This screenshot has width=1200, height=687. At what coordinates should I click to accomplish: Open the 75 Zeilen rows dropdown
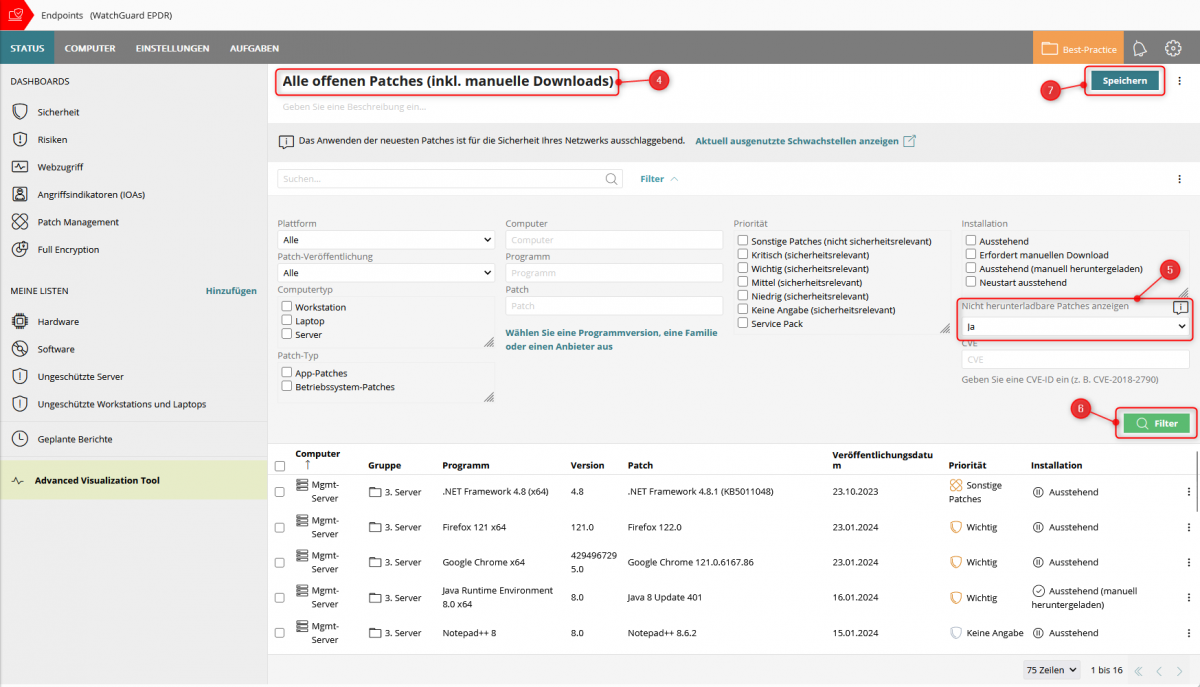pyautogui.click(x=1051, y=670)
